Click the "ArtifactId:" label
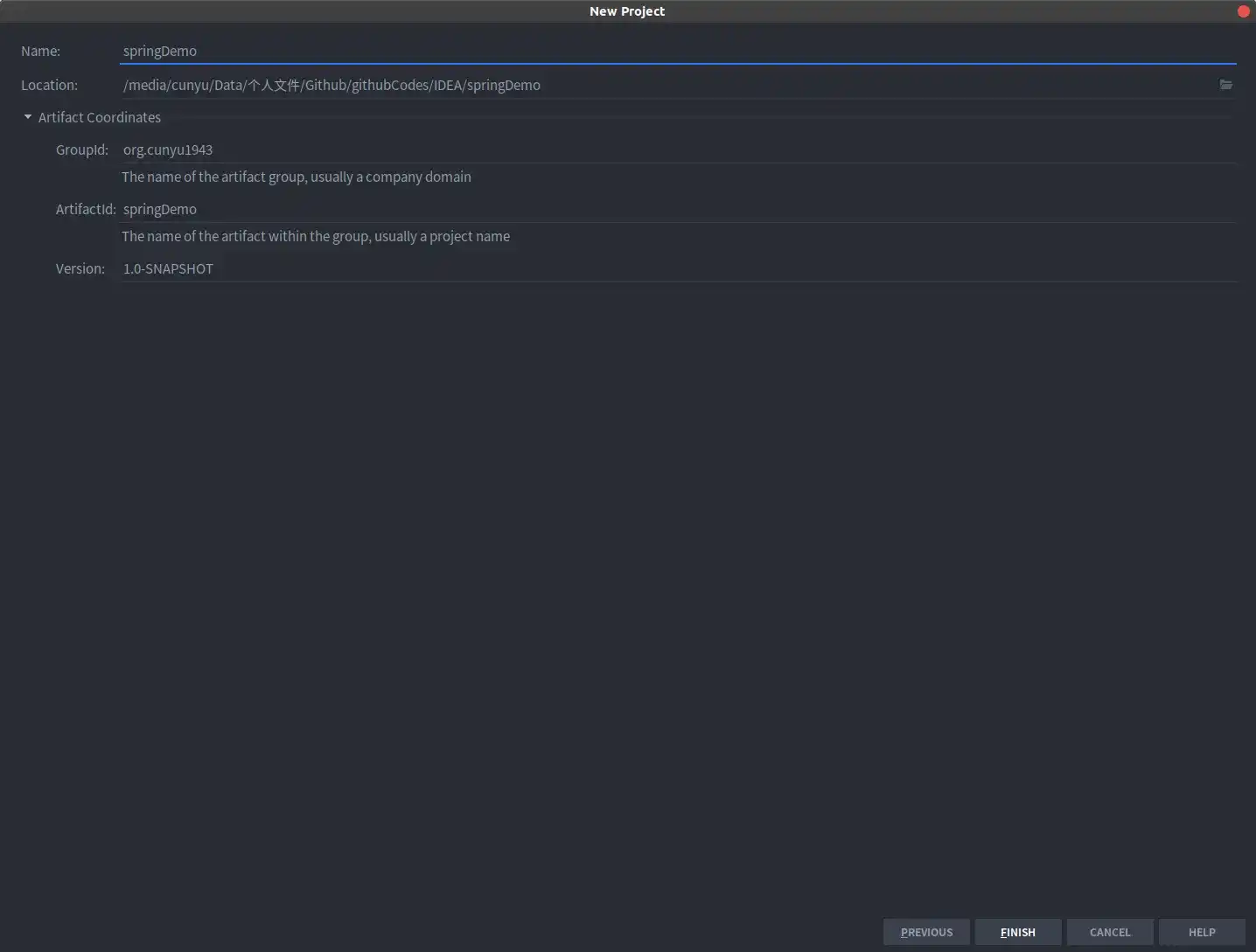The height and width of the screenshot is (952, 1256). 86,209
